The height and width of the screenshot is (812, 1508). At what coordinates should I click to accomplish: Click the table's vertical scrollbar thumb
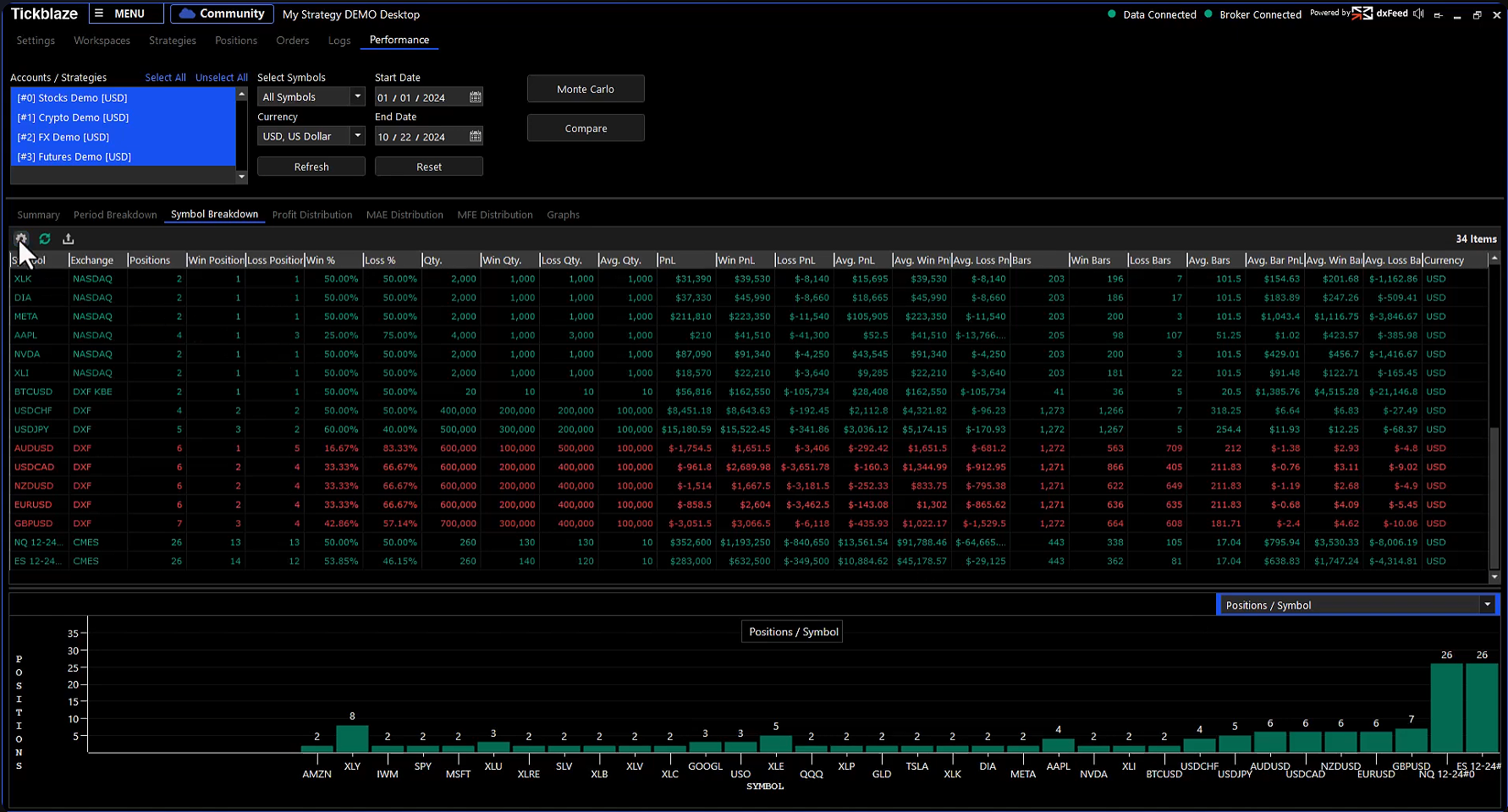click(1494, 497)
